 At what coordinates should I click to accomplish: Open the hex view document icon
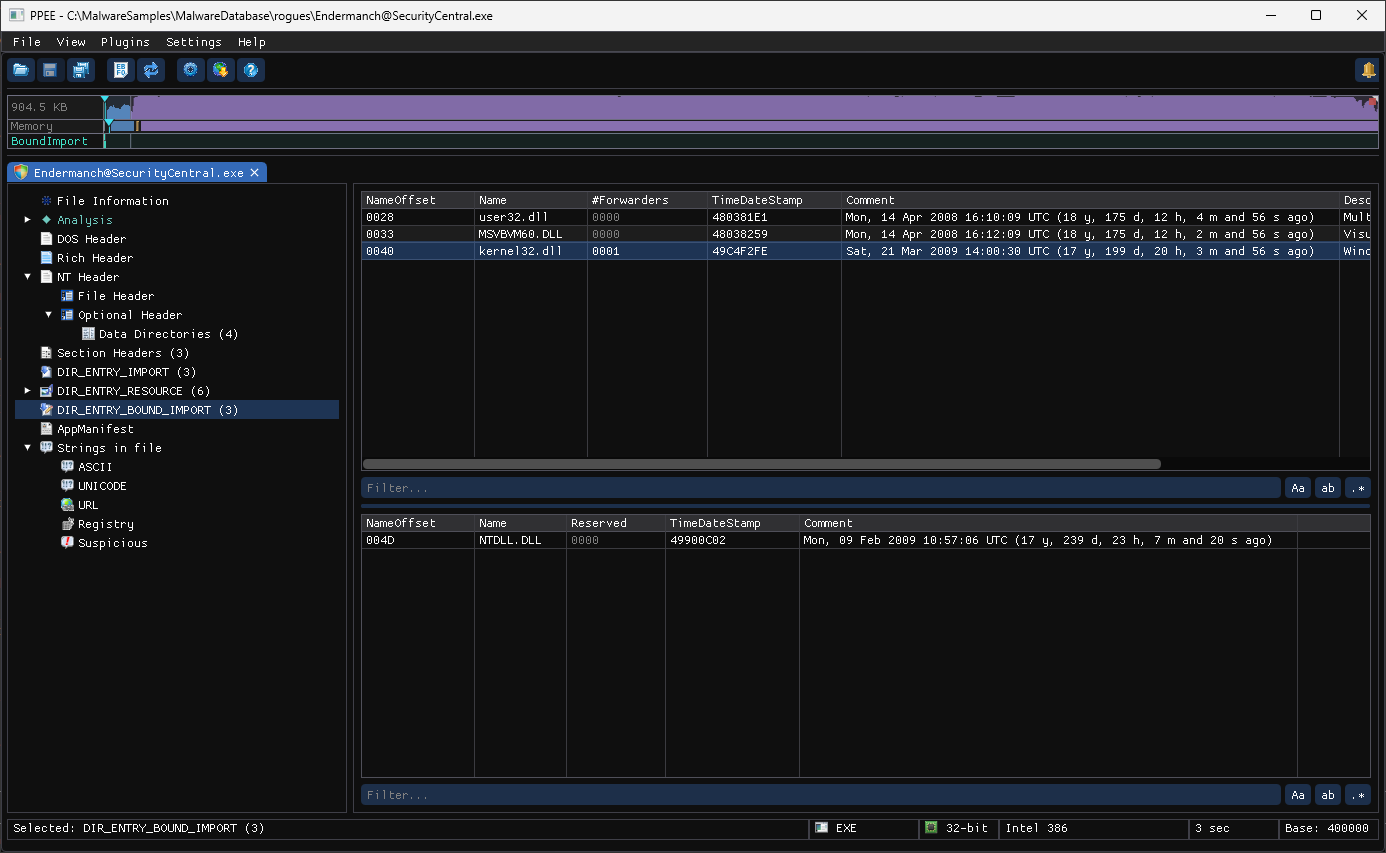click(120, 70)
